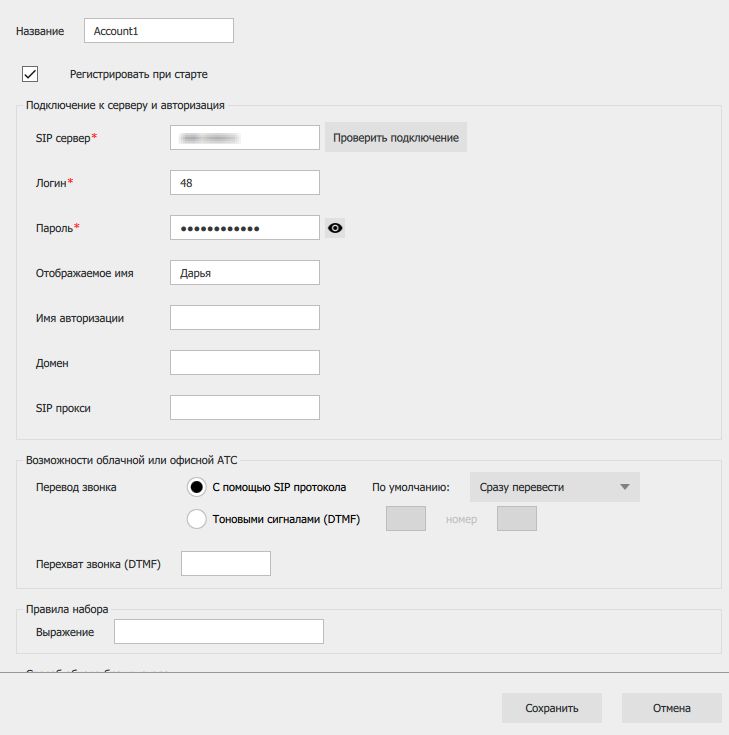Focus the Домен input field
This screenshot has width=729, height=735.
click(x=245, y=363)
